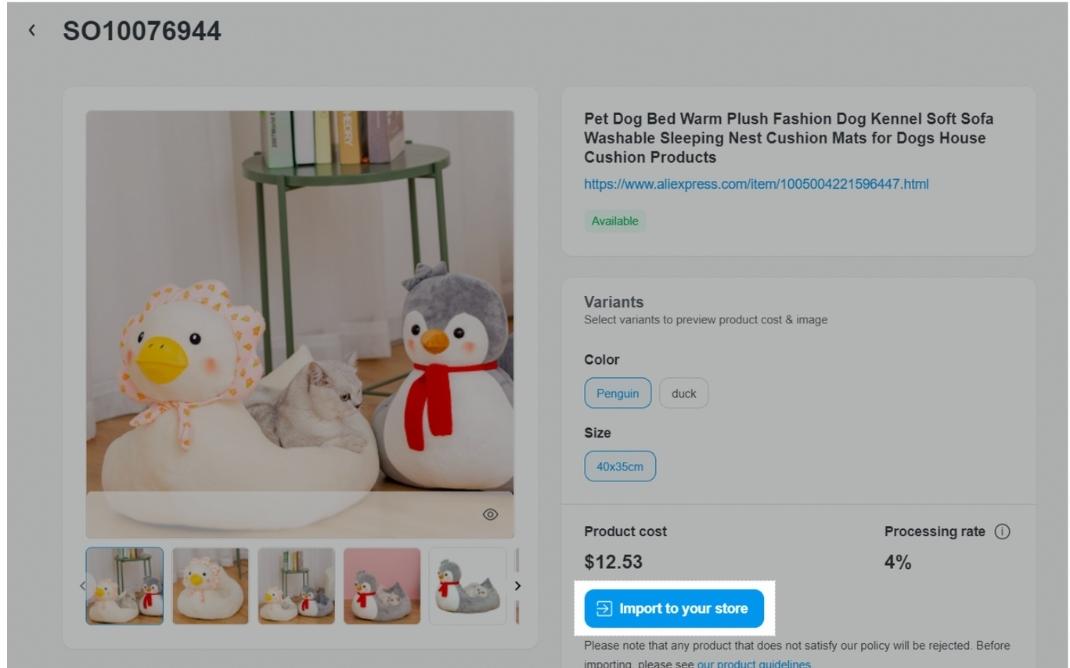Select the pink background penguin thumbnail

[x=382, y=585]
